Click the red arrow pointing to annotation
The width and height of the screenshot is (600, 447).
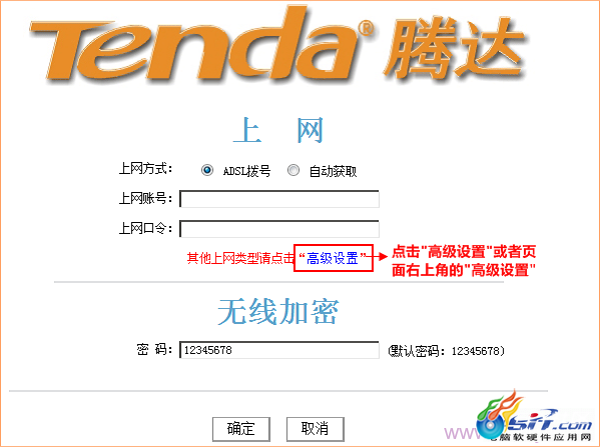[380, 256]
